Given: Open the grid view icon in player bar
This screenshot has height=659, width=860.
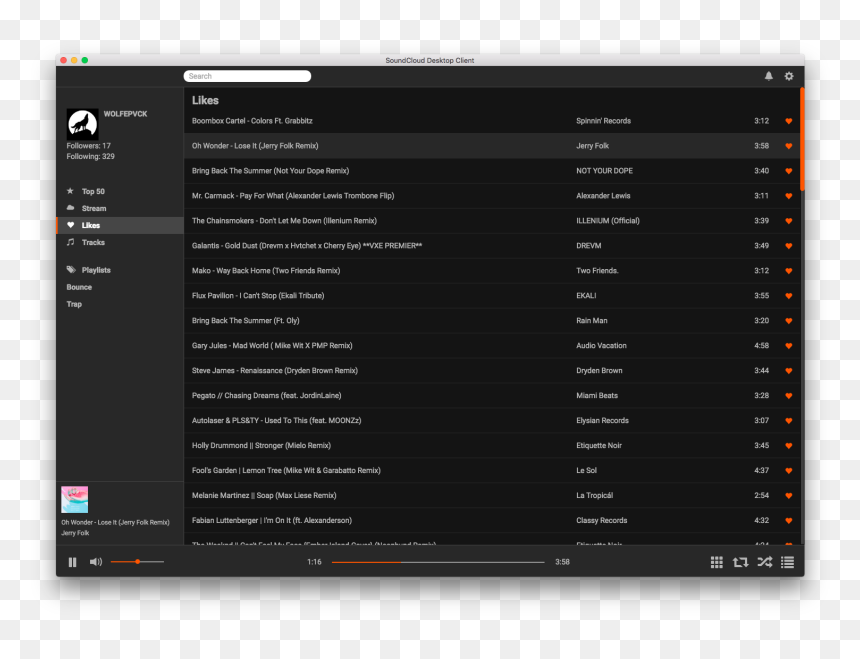Looking at the screenshot, I should 716,562.
